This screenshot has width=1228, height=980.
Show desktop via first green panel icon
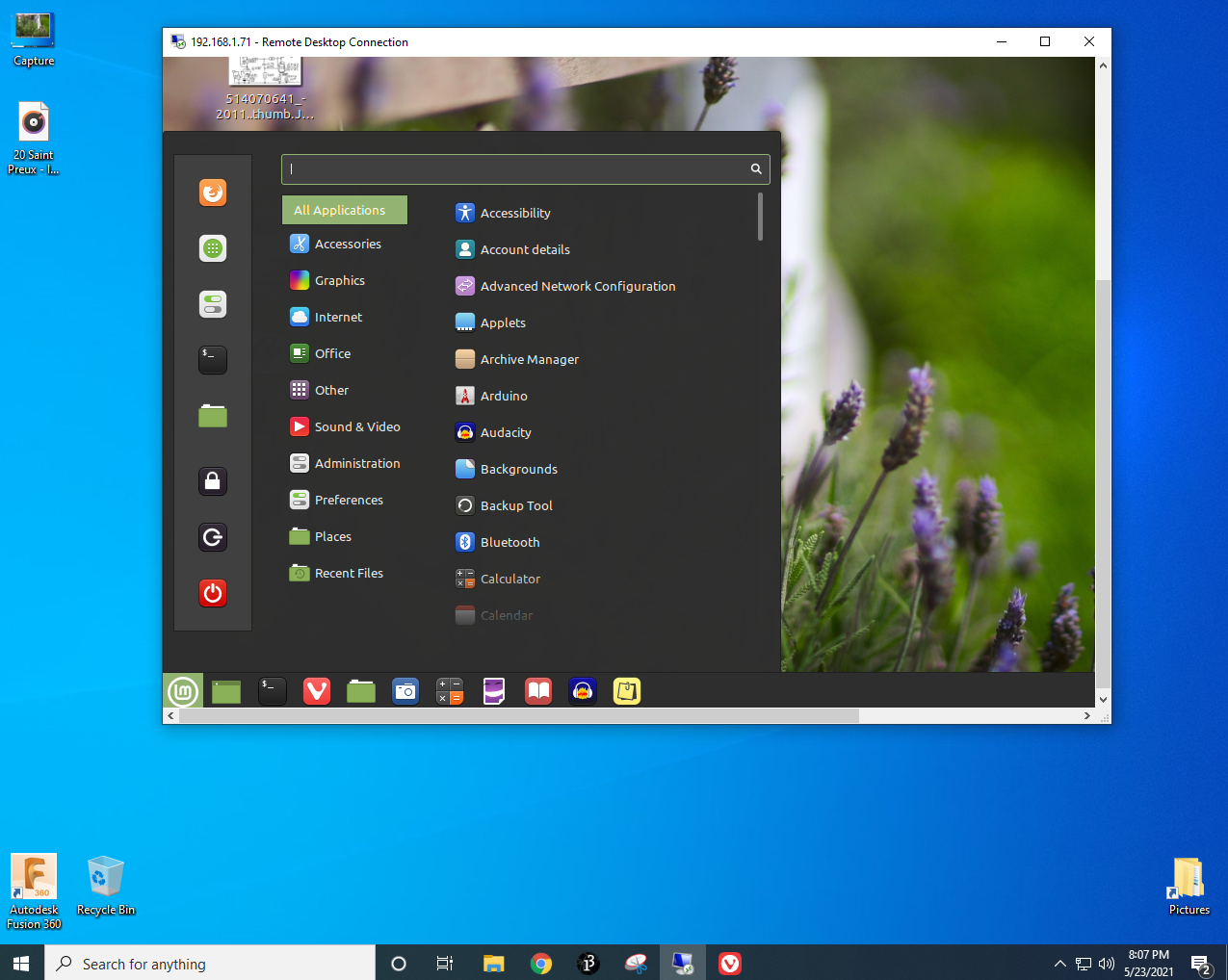[x=226, y=691]
